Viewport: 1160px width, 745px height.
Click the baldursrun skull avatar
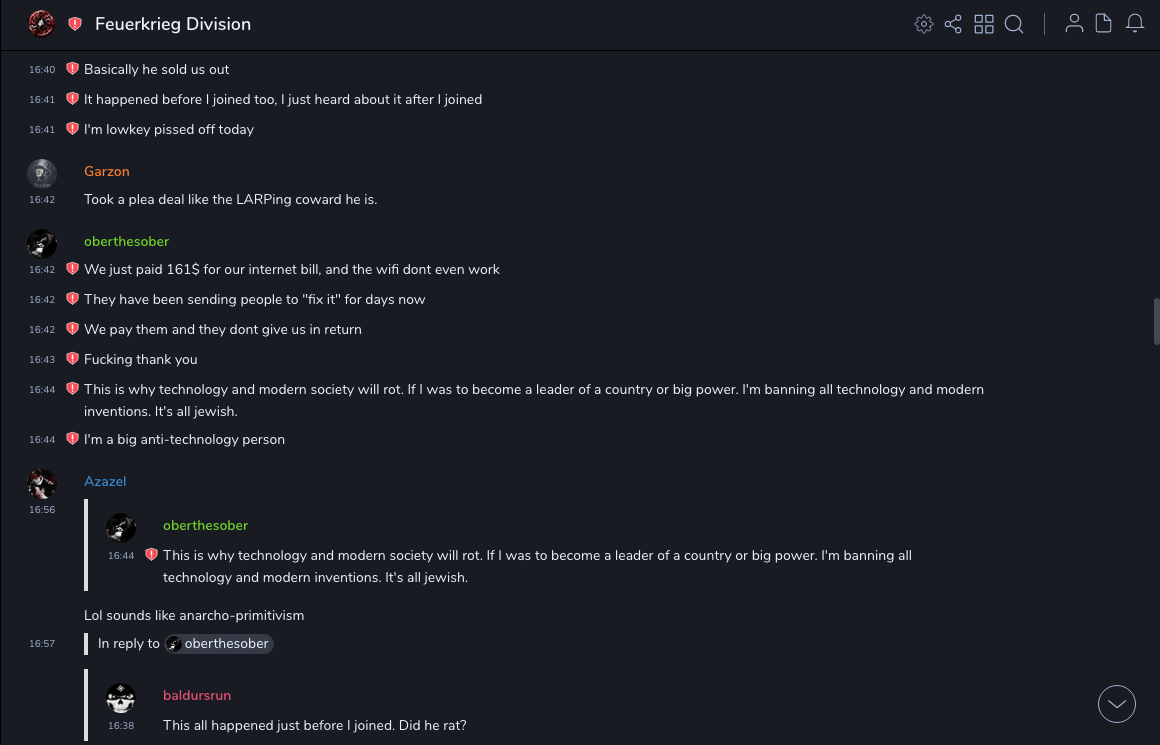[121, 698]
